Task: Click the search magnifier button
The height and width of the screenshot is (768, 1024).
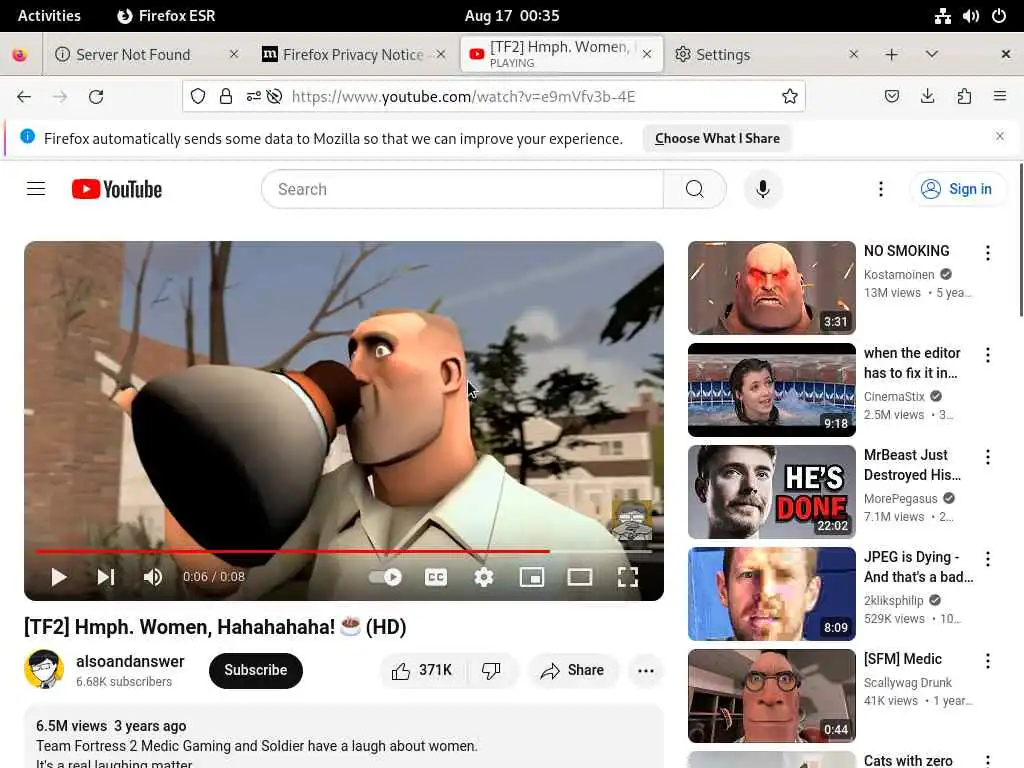Action: [x=695, y=189]
